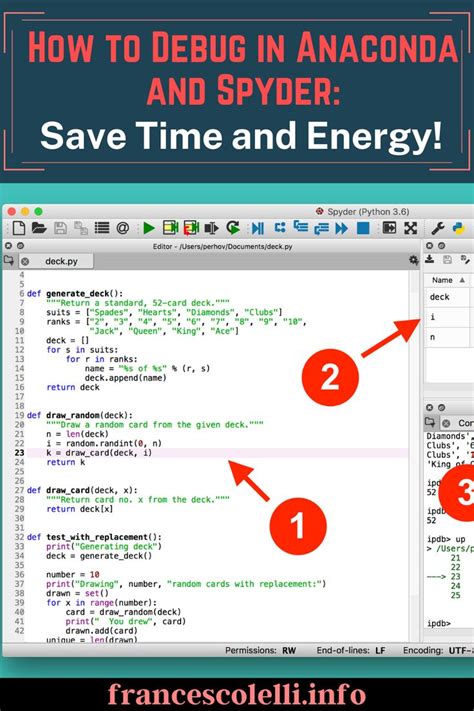Undock the console pane

pos(441,408)
